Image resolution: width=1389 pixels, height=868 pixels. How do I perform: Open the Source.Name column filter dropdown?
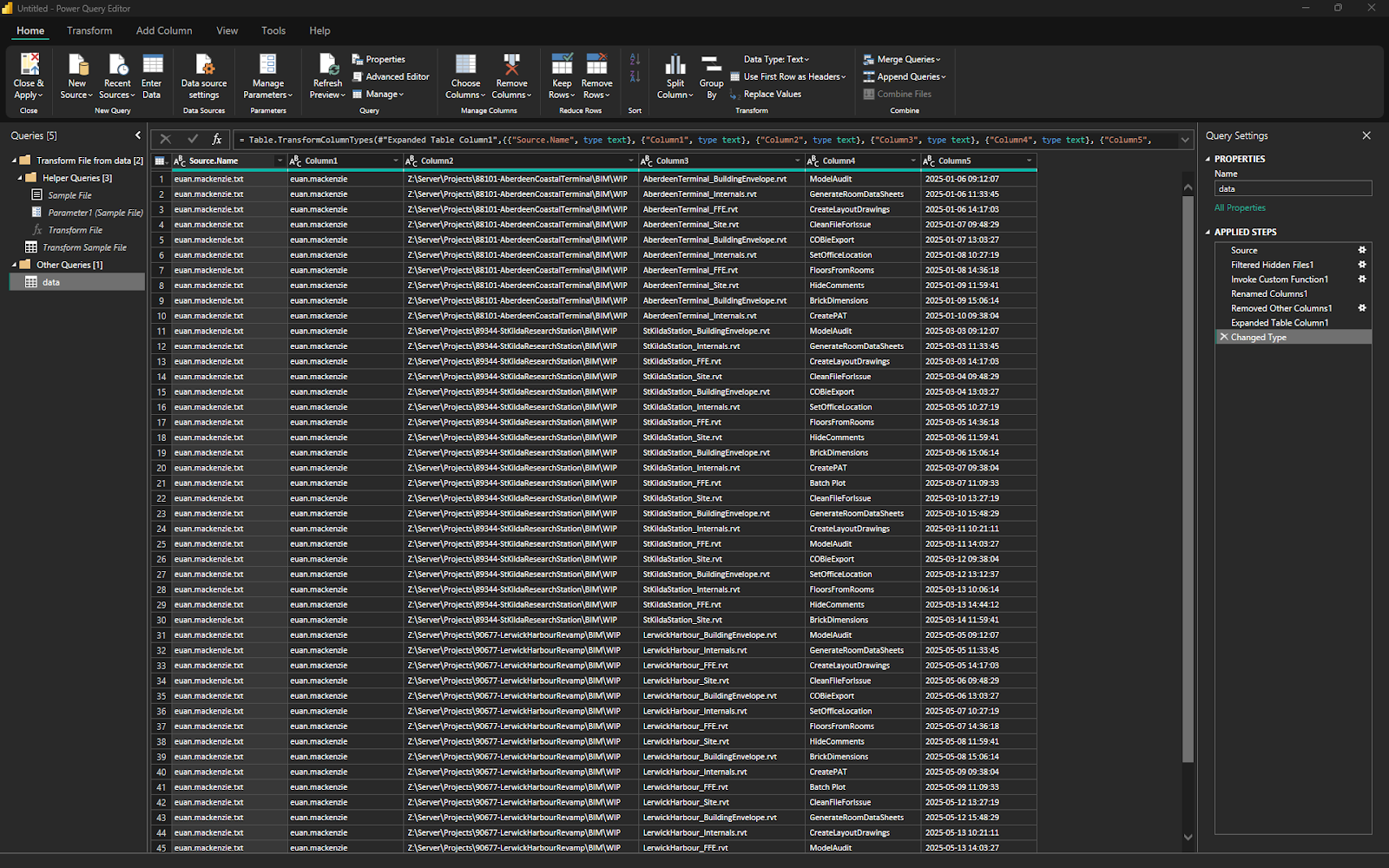tap(279, 161)
